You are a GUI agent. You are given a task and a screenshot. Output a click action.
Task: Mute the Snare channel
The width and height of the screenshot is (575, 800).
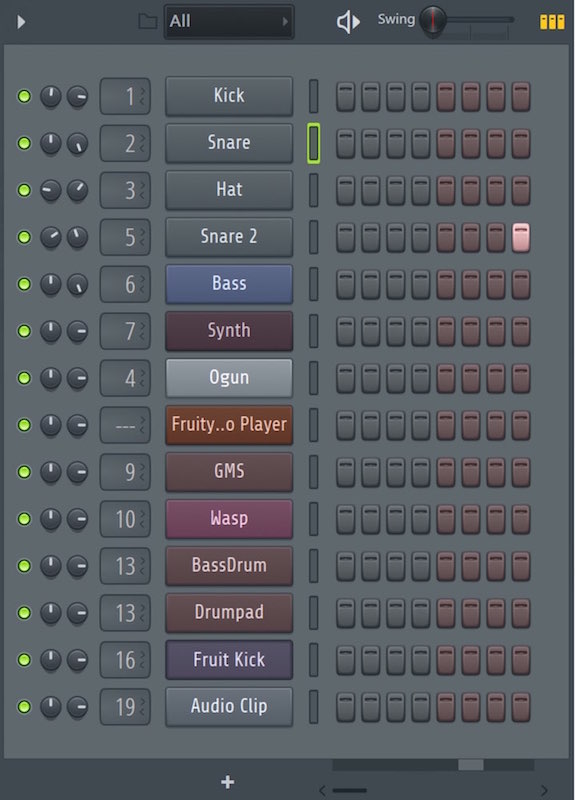(x=24, y=143)
